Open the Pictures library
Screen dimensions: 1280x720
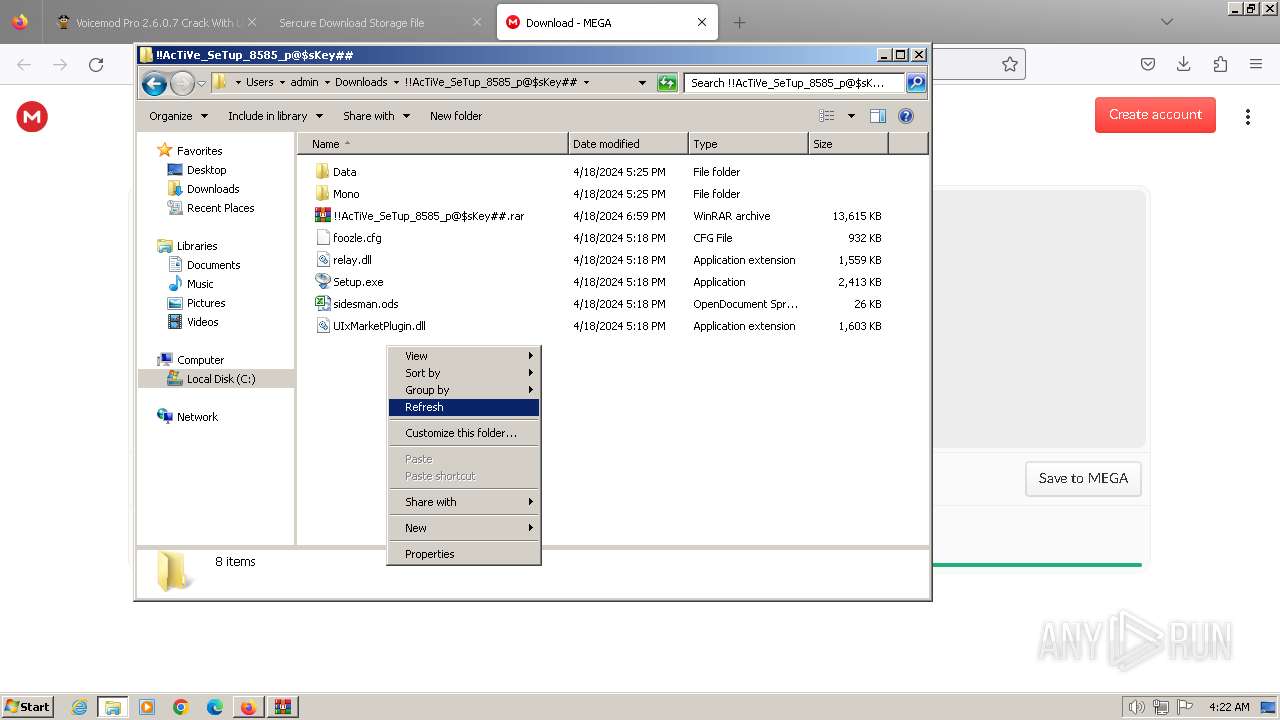click(206, 303)
